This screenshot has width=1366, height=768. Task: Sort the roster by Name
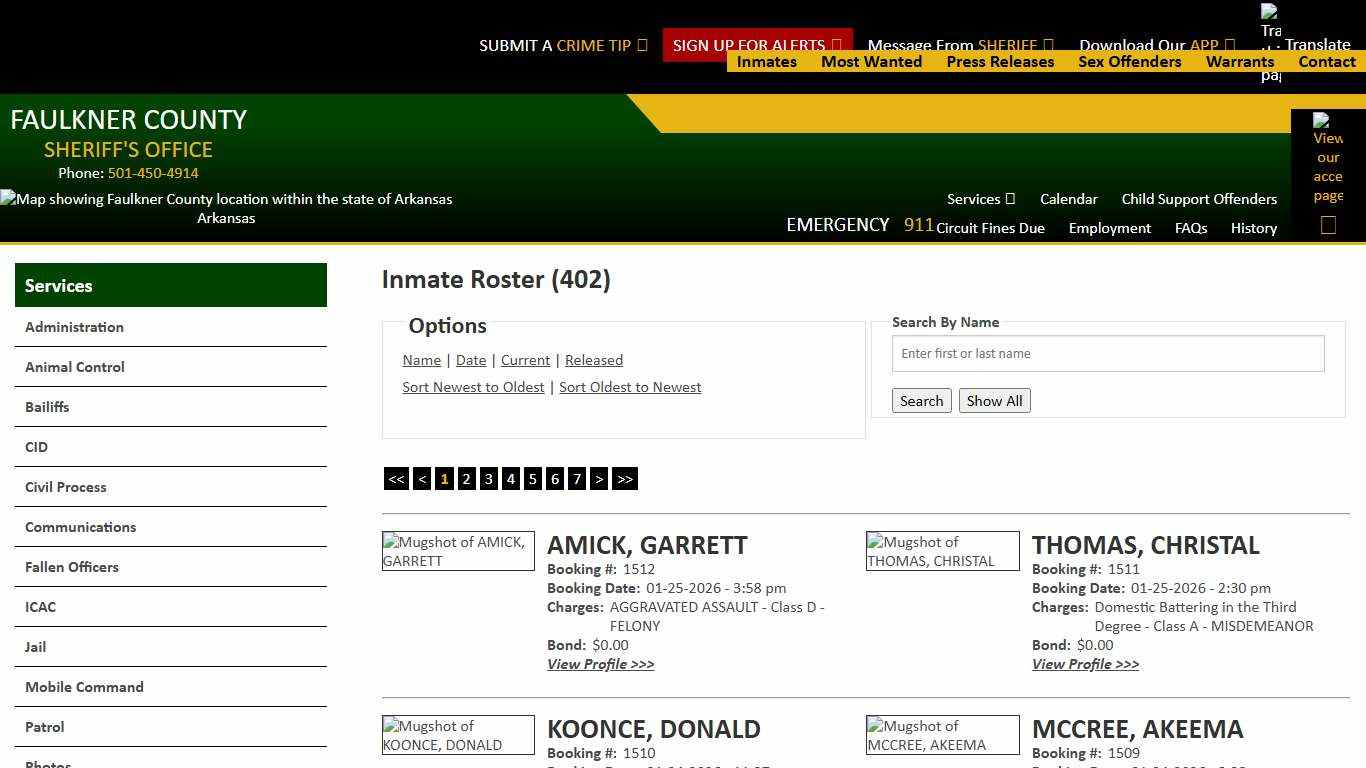click(421, 360)
